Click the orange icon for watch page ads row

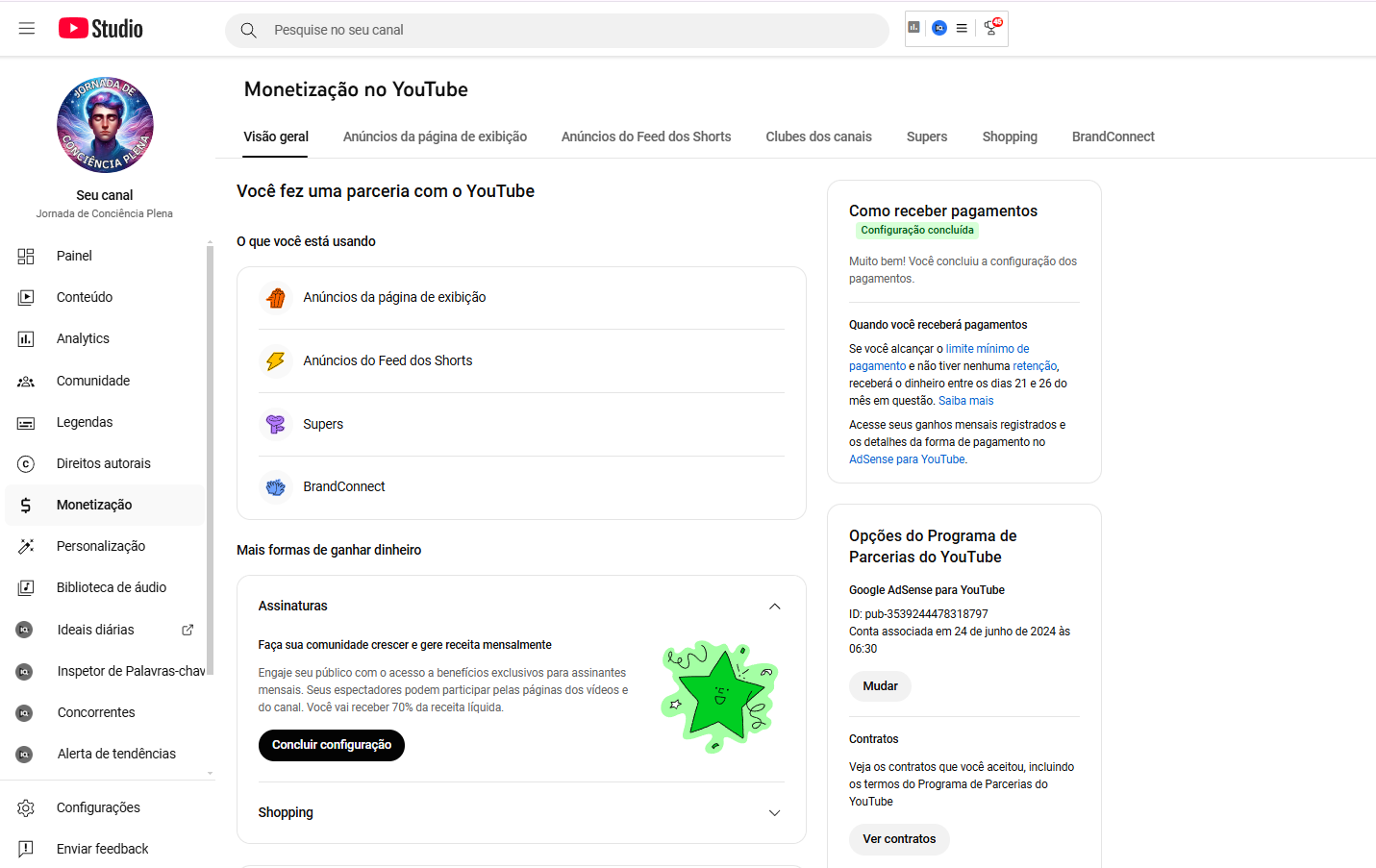276,298
